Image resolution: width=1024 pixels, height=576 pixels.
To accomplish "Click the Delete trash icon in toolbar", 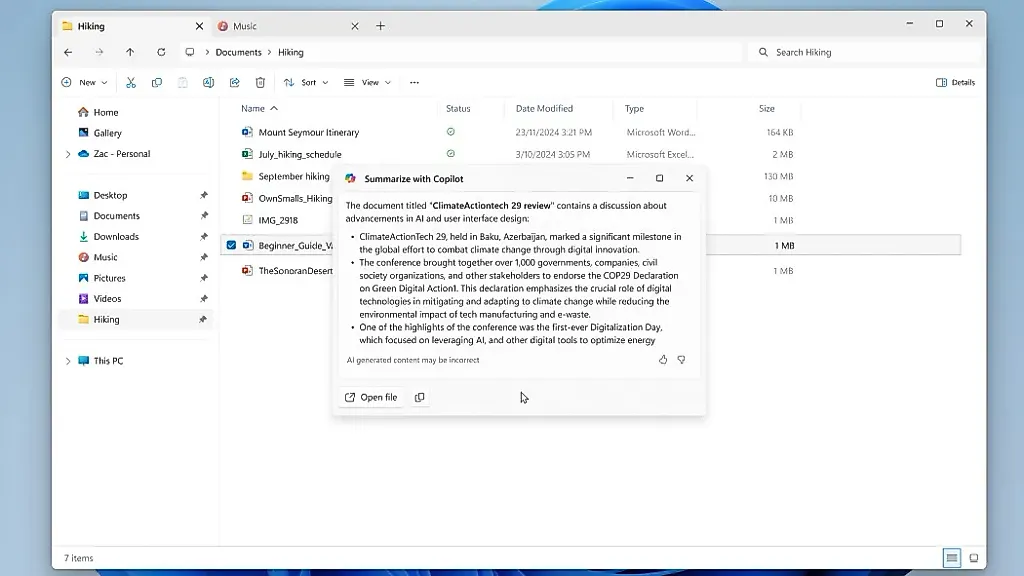I will 260,82.
